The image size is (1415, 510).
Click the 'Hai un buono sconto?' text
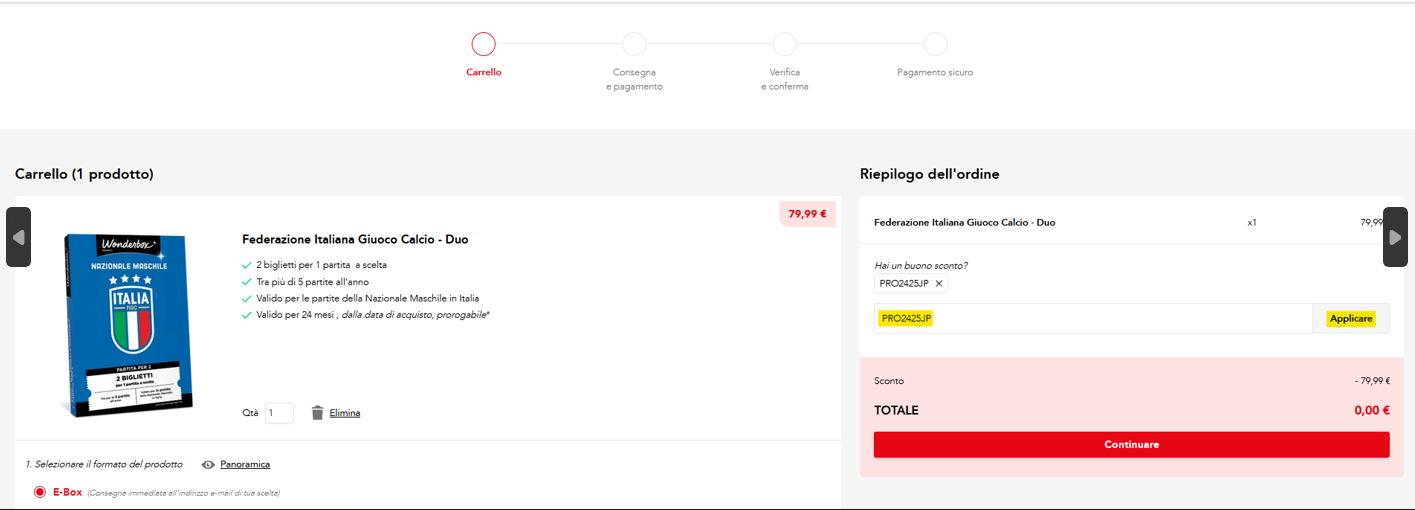921,265
